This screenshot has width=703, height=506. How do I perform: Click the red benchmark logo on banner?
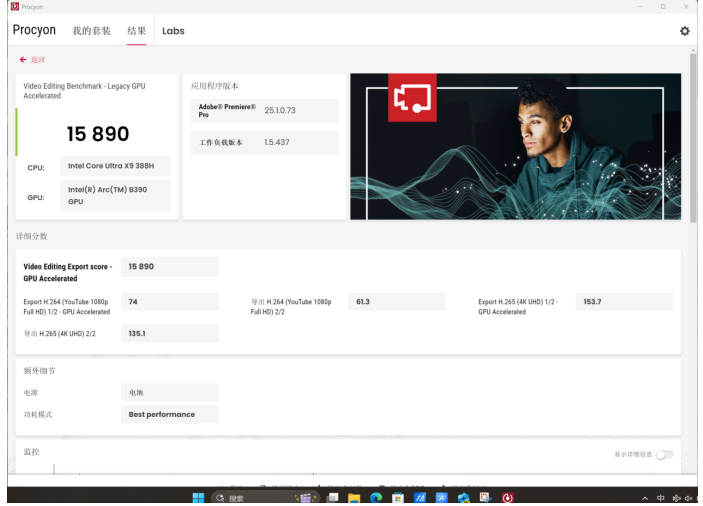tap(412, 97)
